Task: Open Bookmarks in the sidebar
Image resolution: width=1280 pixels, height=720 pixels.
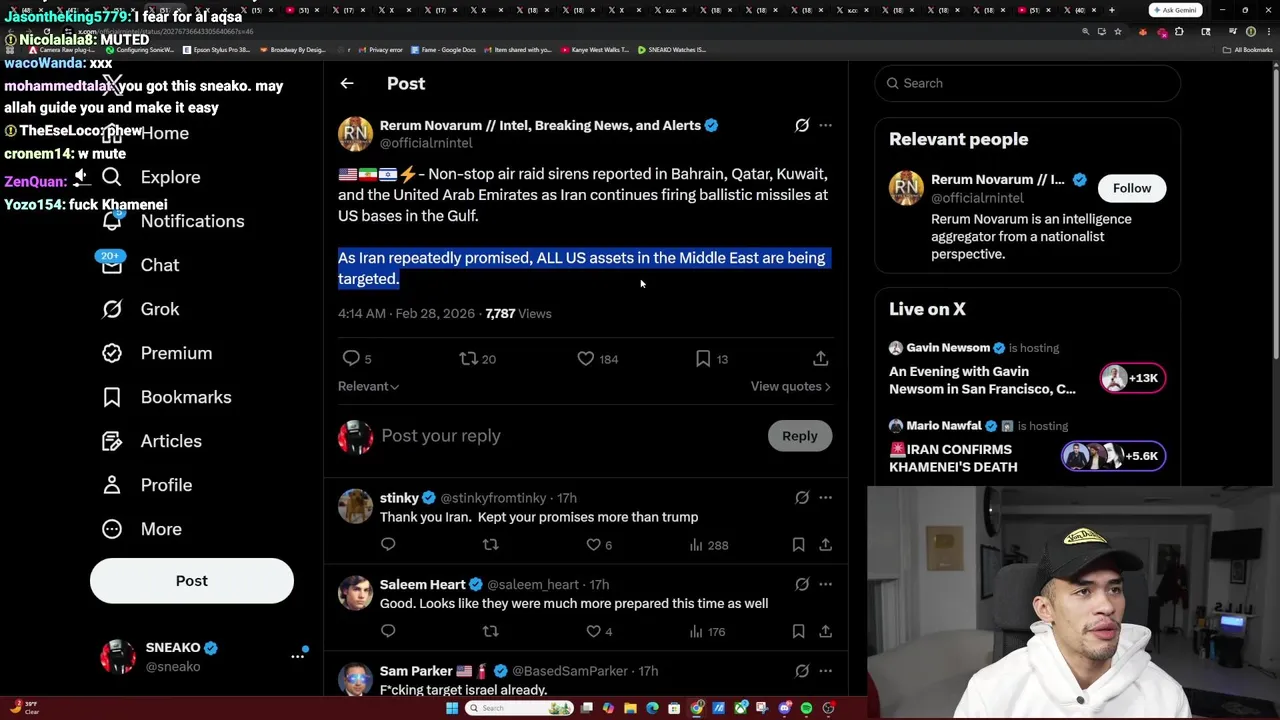Action: [x=166, y=397]
